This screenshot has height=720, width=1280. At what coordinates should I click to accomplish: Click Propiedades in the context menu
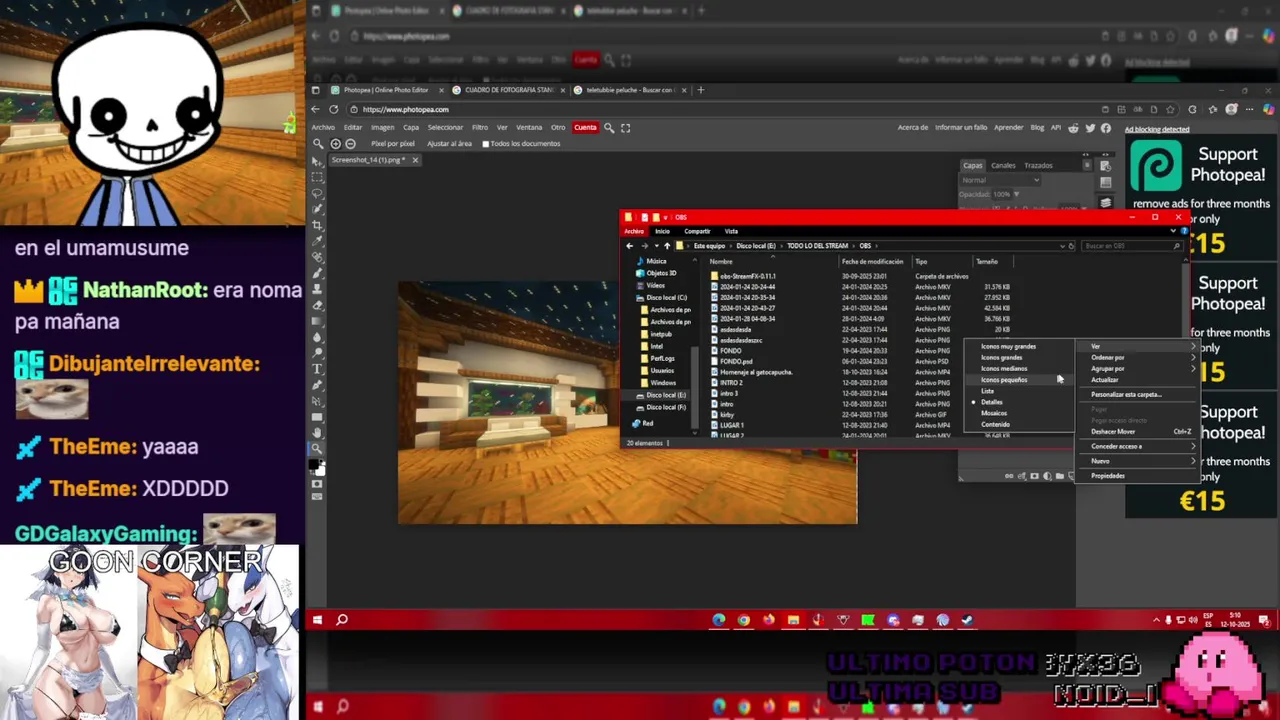pos(1108,476)
